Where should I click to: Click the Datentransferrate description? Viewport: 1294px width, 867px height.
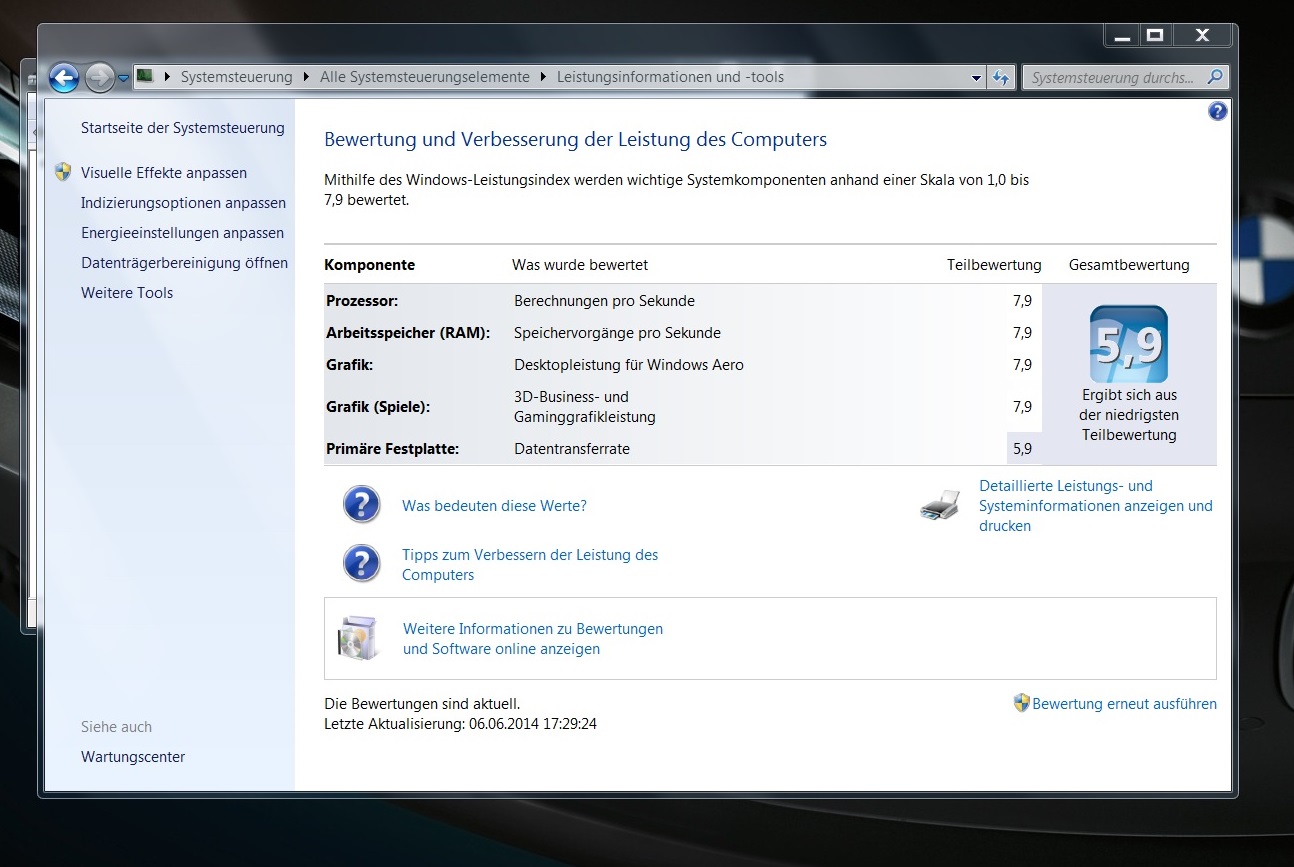point(572,449)
